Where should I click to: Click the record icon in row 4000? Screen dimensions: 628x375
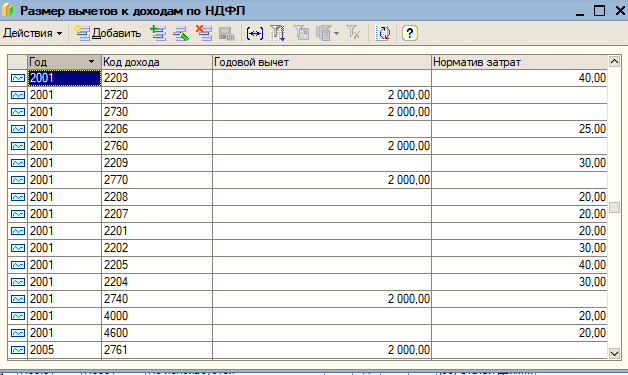18,316
